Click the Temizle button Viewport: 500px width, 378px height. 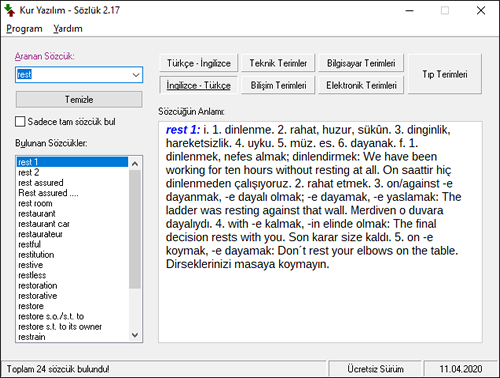(x=79, y=99)
